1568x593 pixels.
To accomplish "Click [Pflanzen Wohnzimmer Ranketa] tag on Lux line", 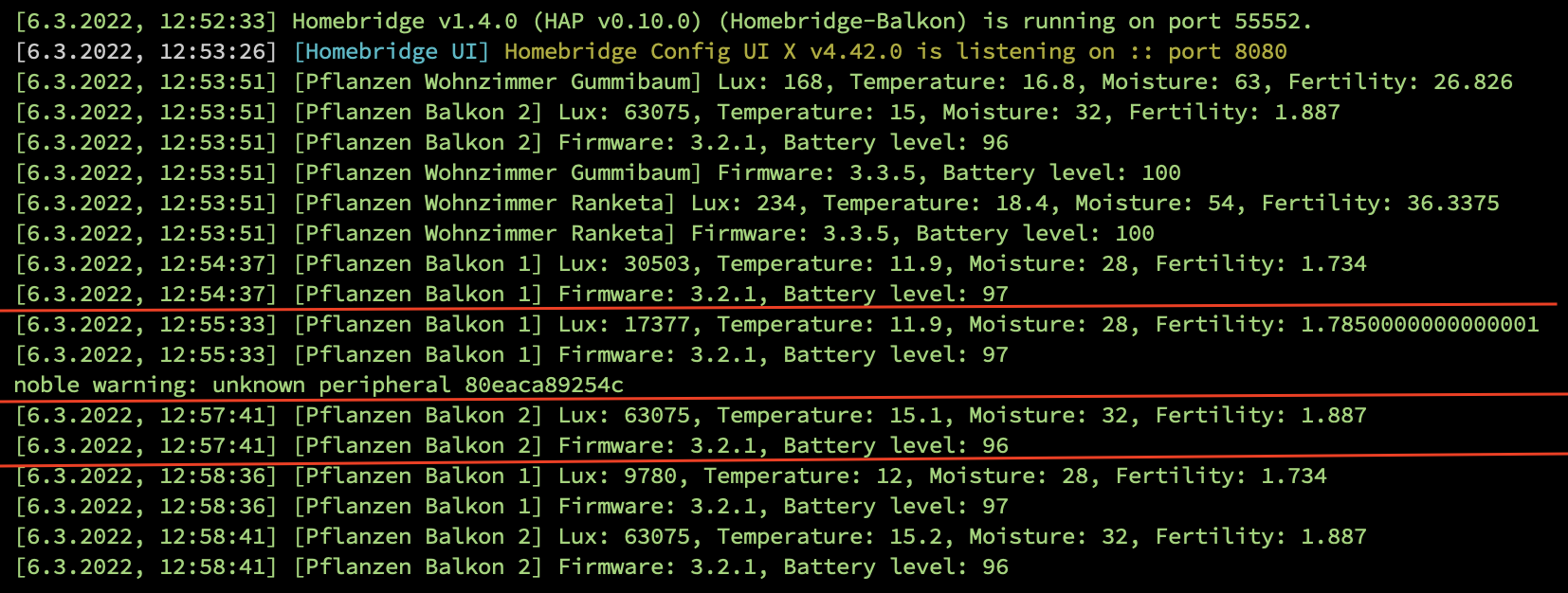I will [x=484, y=203].
